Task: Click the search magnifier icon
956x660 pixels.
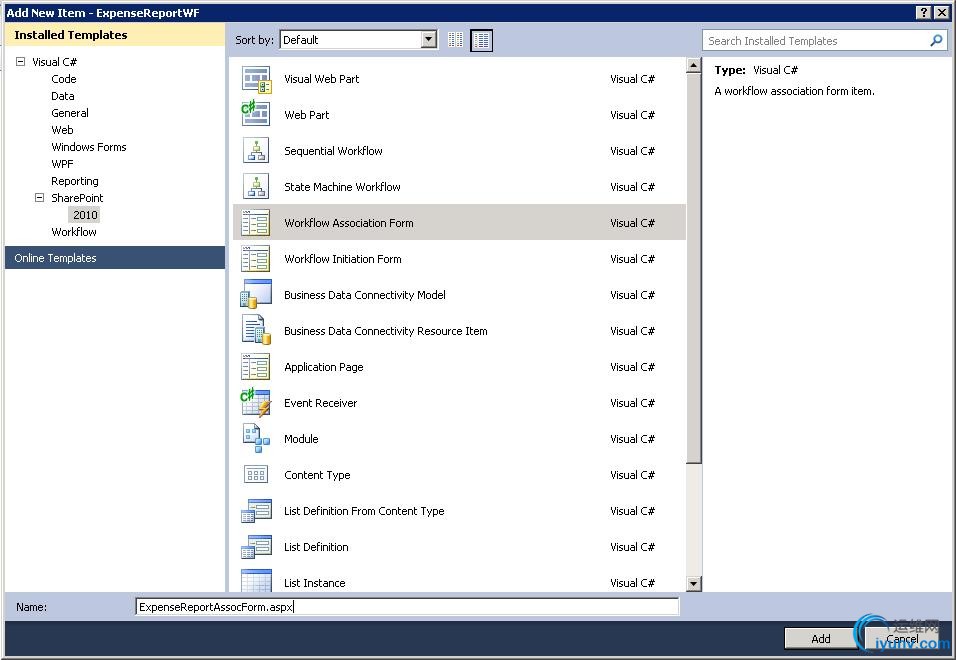Action: 936,41
